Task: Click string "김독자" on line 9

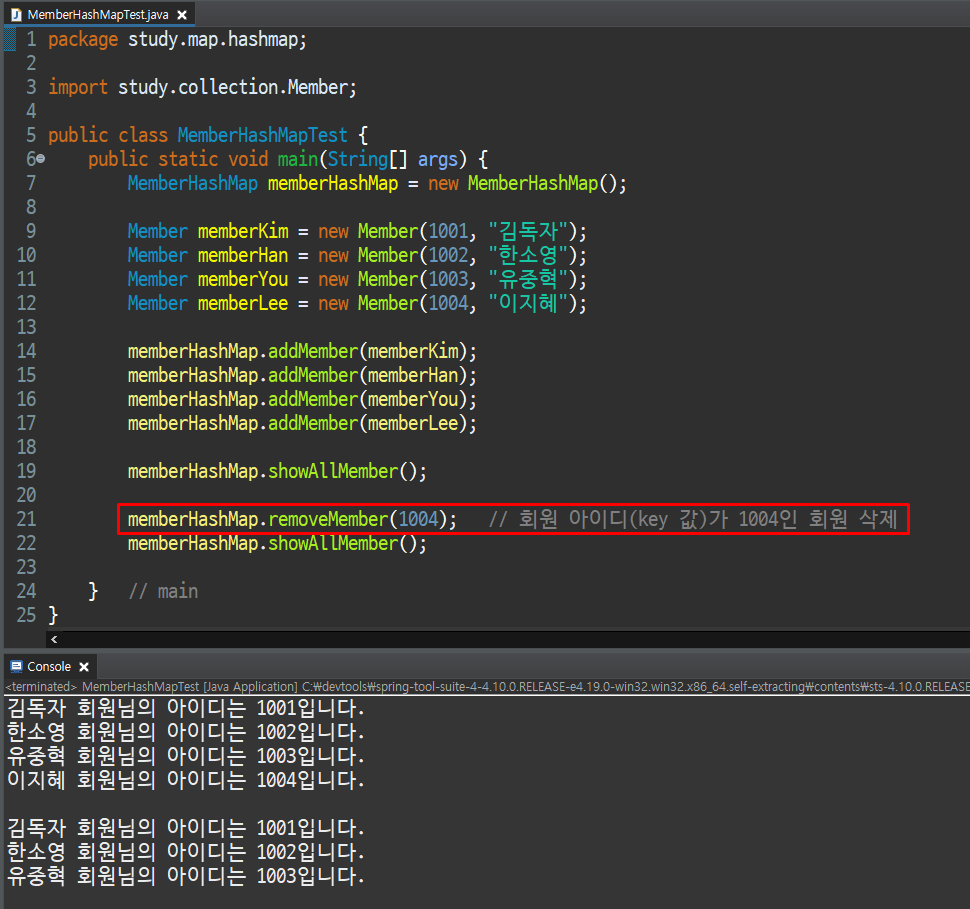Action: pyautogui.click(x=528, y=231)
